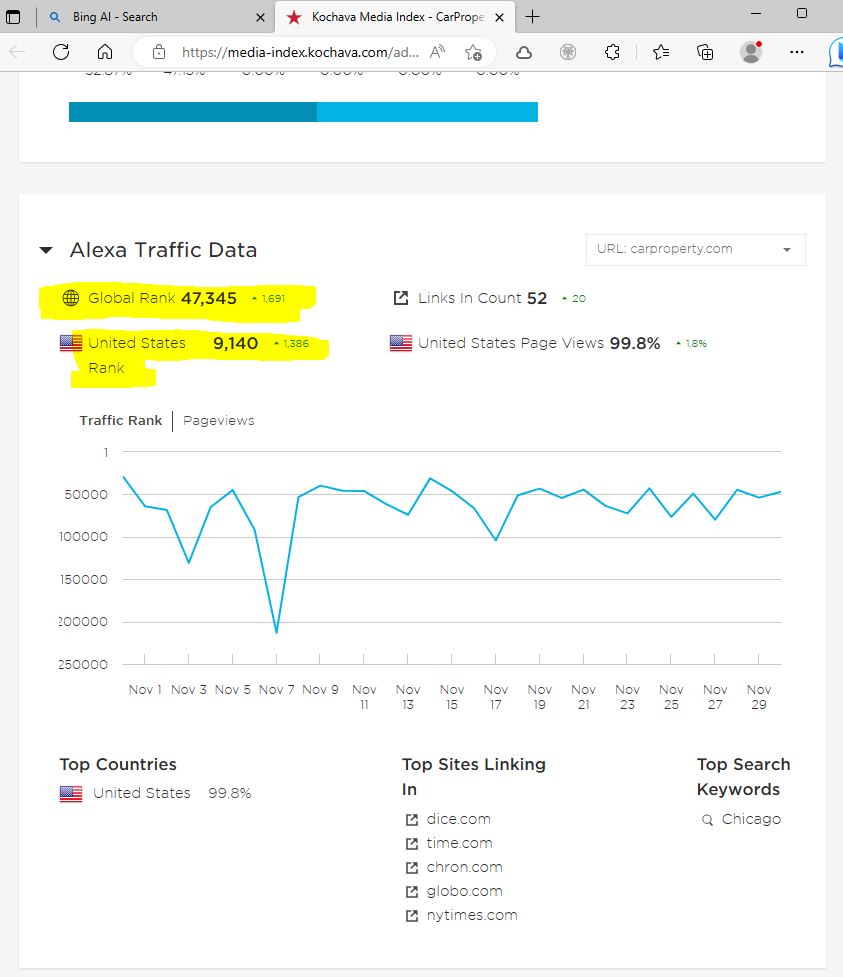Click the external link icon beside dice.com

(412, 820)
